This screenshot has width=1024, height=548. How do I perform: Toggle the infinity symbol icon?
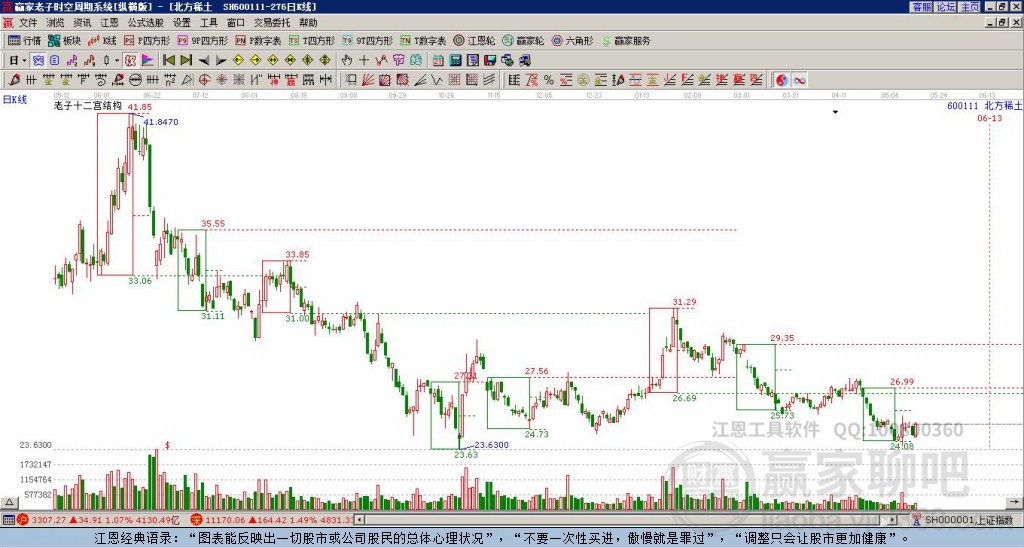point(799,80)
